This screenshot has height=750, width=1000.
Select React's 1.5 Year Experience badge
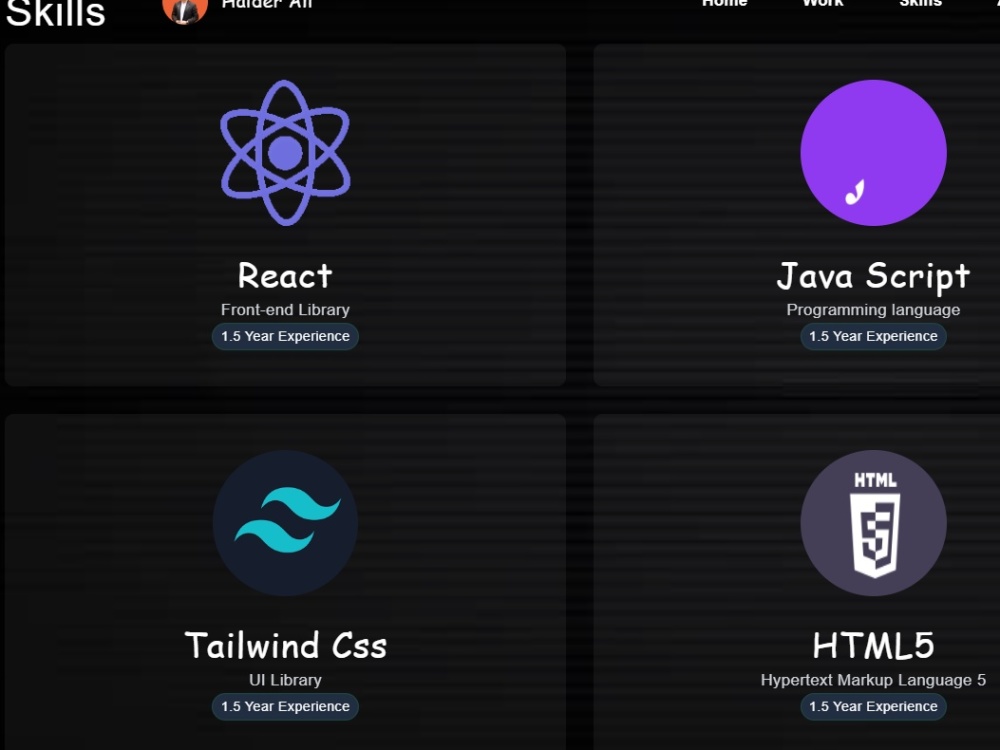point(285,336)
